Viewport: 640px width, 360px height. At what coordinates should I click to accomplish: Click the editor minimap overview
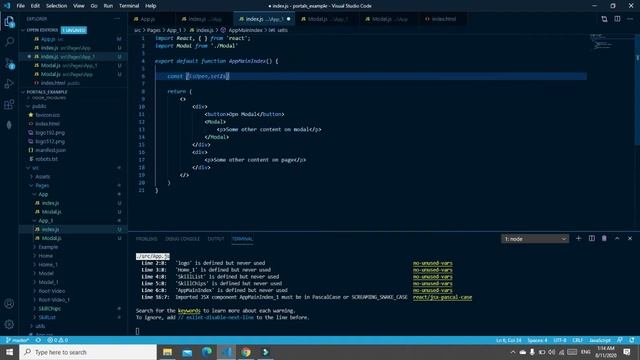click(612, 42)
